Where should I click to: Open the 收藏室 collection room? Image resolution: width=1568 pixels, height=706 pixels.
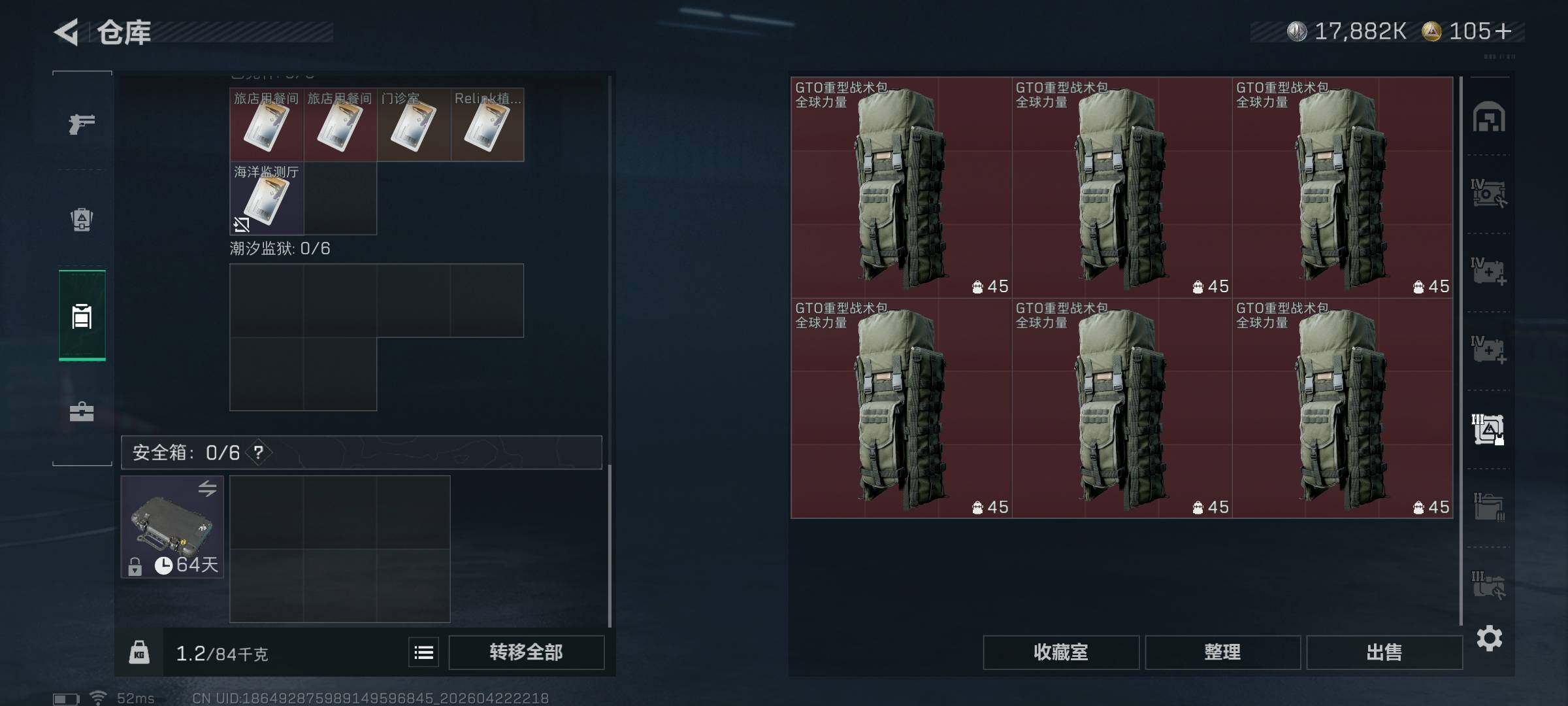[1061, 652]
